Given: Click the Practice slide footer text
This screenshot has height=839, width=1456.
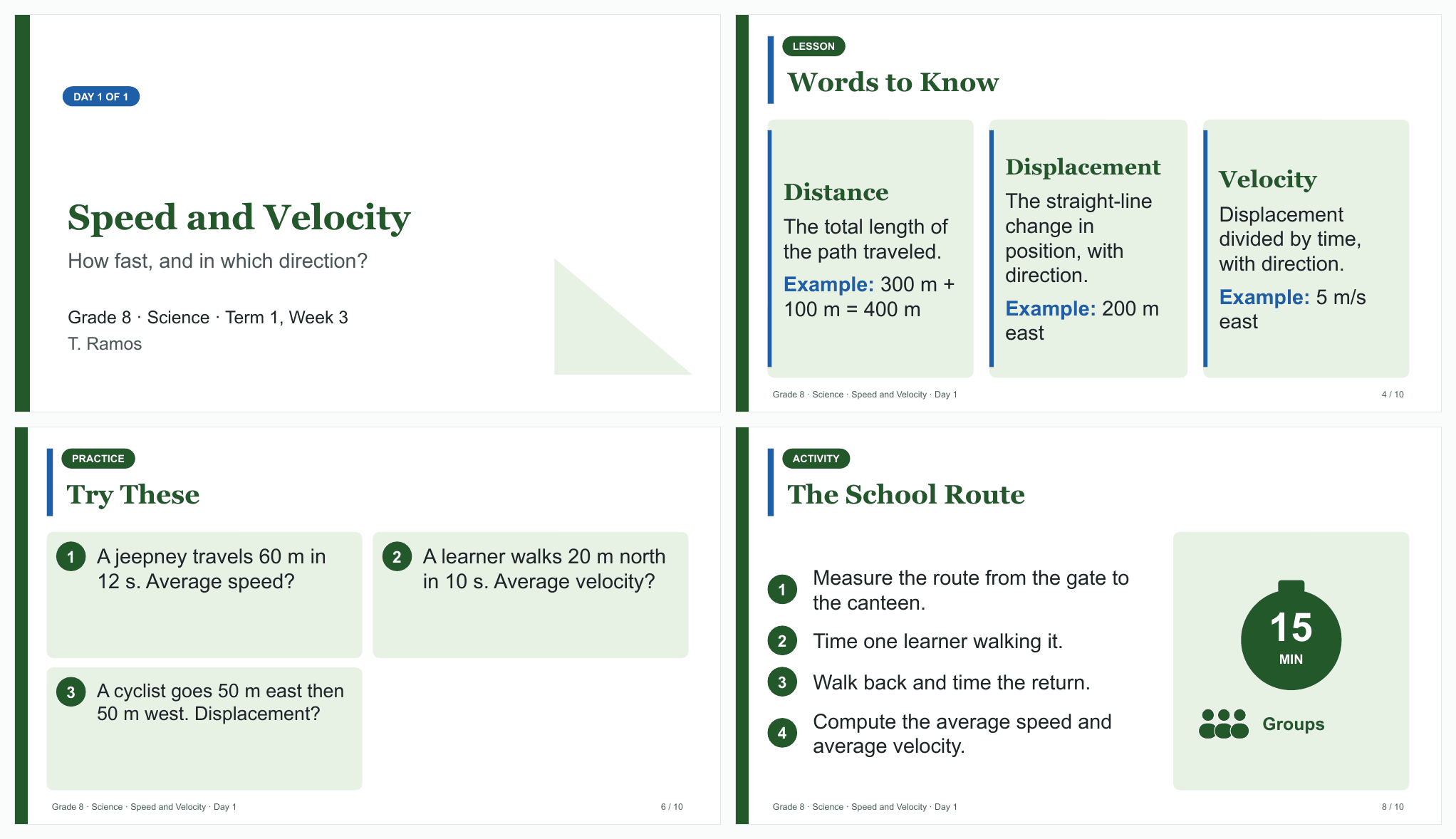Looking at the screenshot, I should tap(144, 807).
